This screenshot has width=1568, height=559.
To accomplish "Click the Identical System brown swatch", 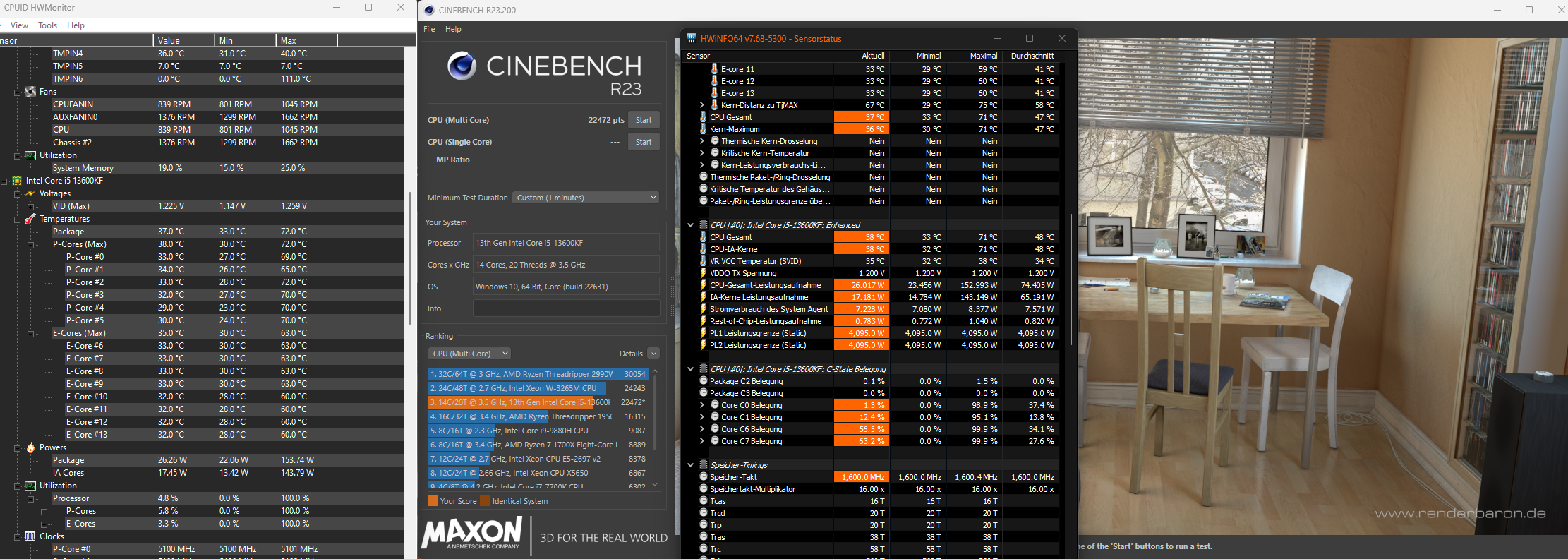I will point(485,501).
